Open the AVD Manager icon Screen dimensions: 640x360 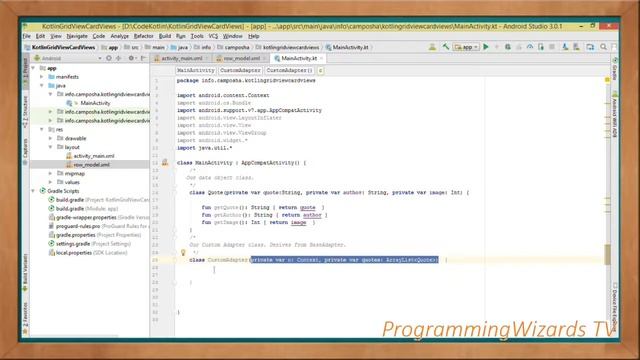(x=565, y=47)
